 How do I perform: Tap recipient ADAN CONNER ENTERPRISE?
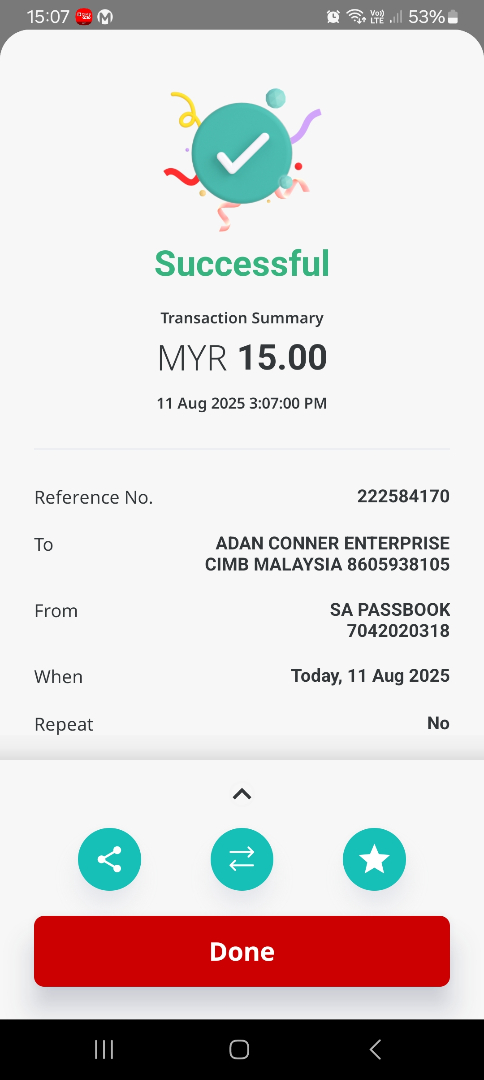click(x=333, y=543)
